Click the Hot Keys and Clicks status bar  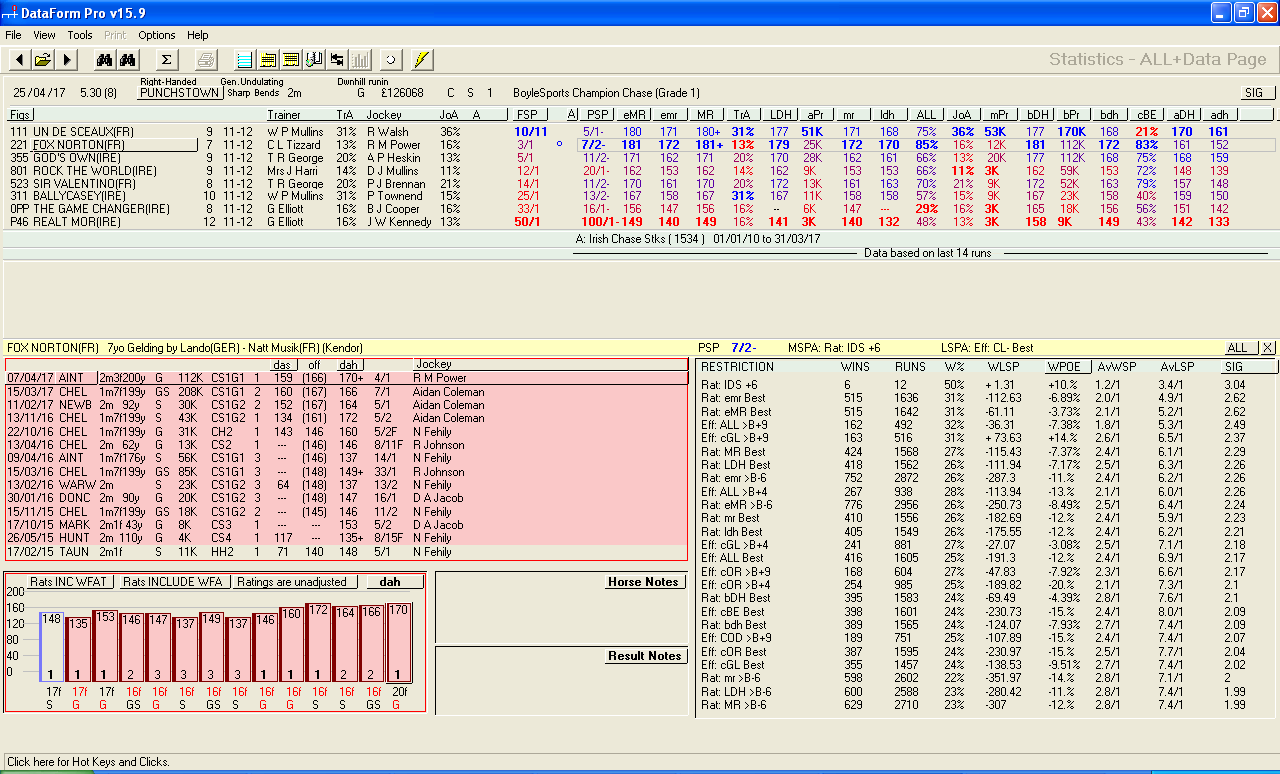[90, 763]
